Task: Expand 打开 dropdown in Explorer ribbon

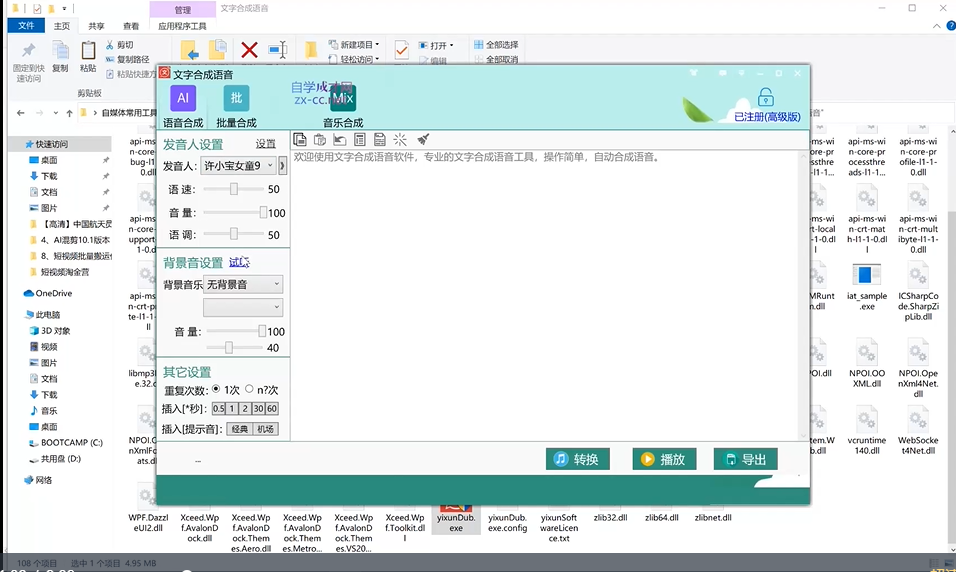Action: pyautogui.click(x=437, y=45)
